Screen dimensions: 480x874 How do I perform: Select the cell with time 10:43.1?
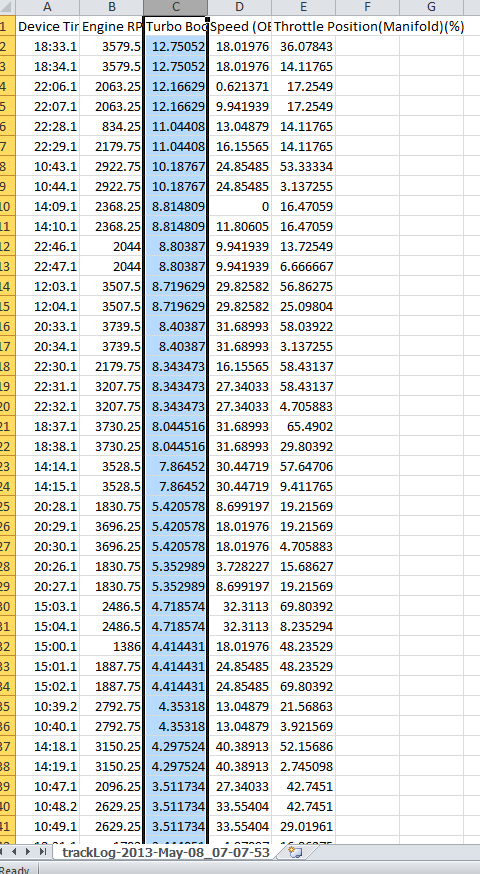point(47,167)
